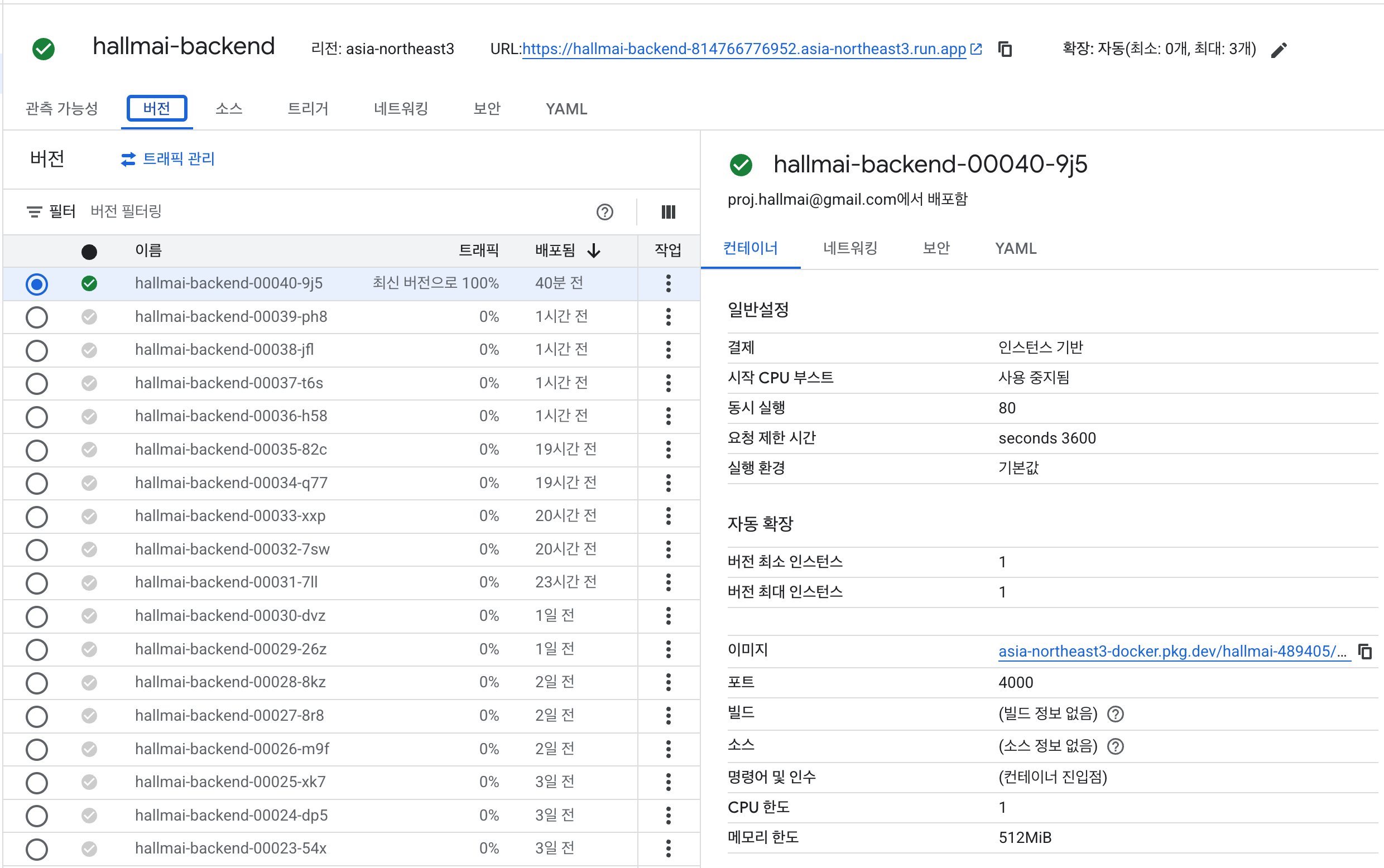Click 트래픽 관리 link
This screenshot has width=1384, height=868.
(x=167, y=159)
